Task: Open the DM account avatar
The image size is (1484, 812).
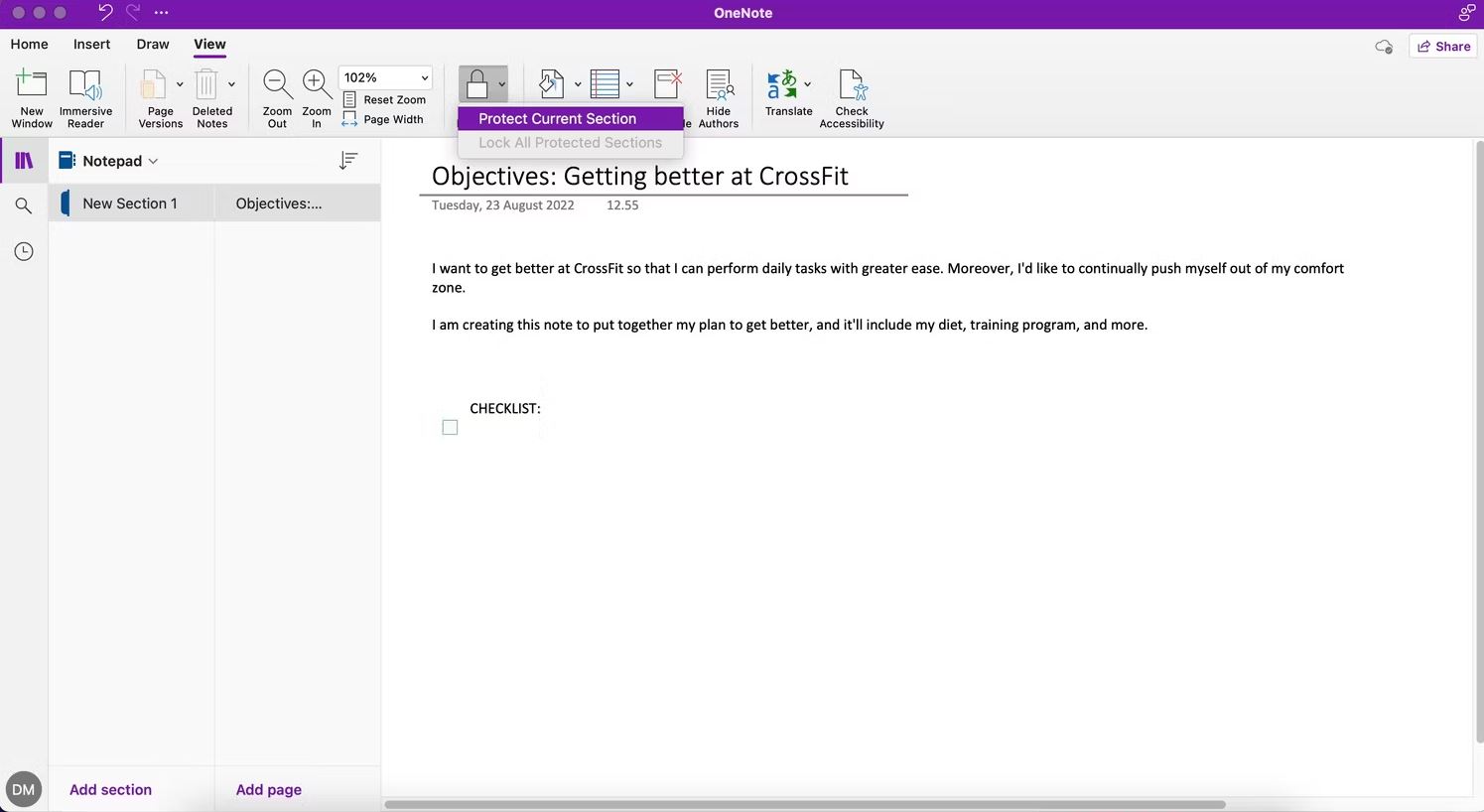Action: click(24, 790)
